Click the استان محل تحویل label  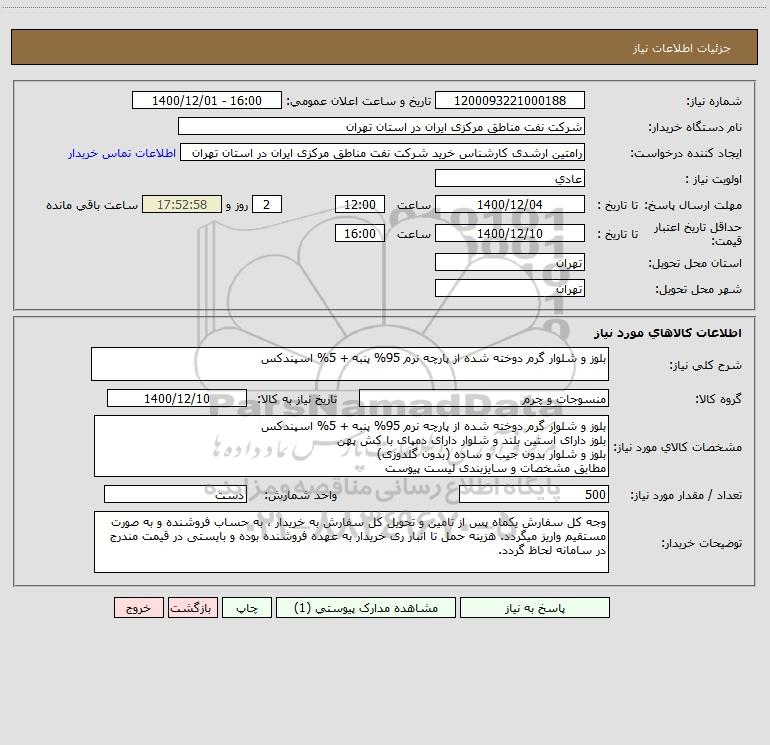pyautogui.click(x=695, y=263)
